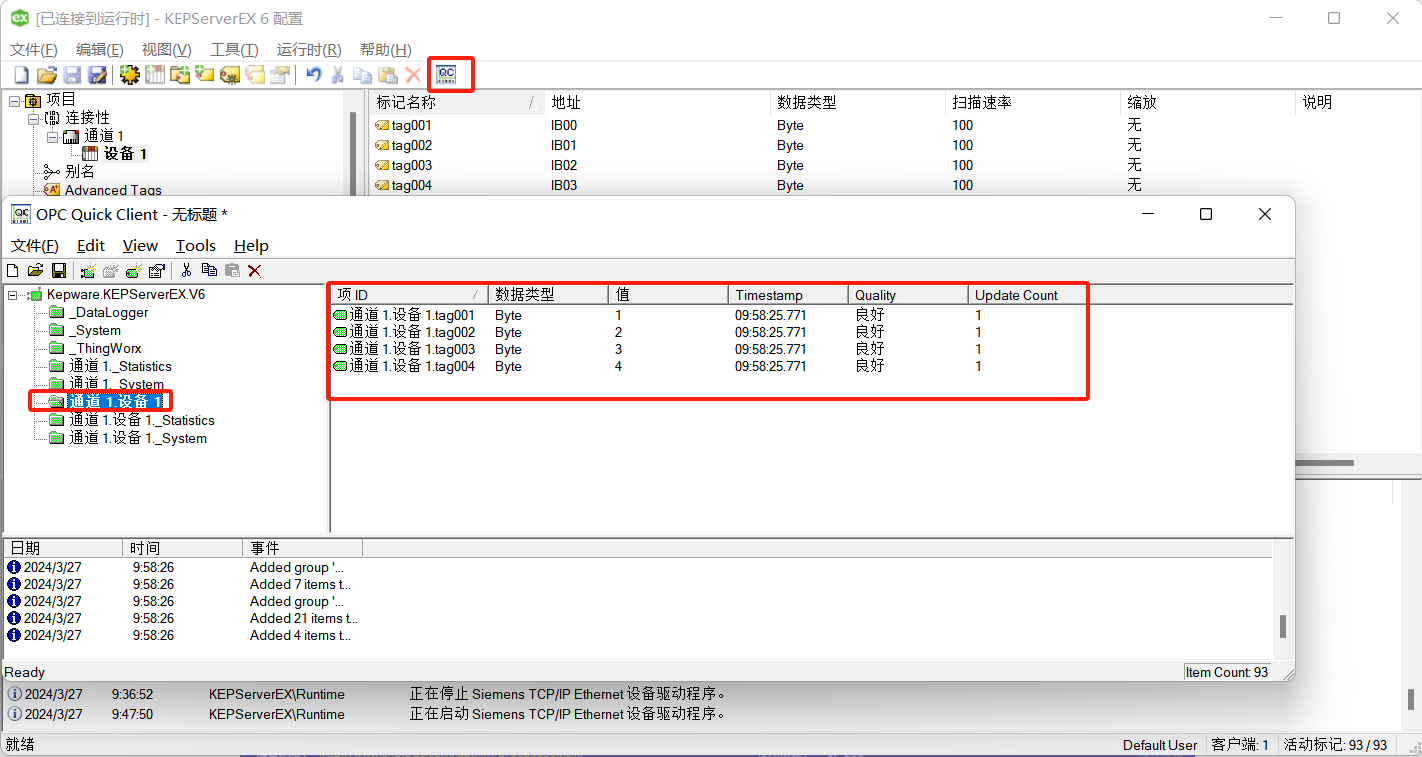
Task: Undo last action in KEPServerEX toolbar
Action: pyautogui.click(x=314, y=75)
